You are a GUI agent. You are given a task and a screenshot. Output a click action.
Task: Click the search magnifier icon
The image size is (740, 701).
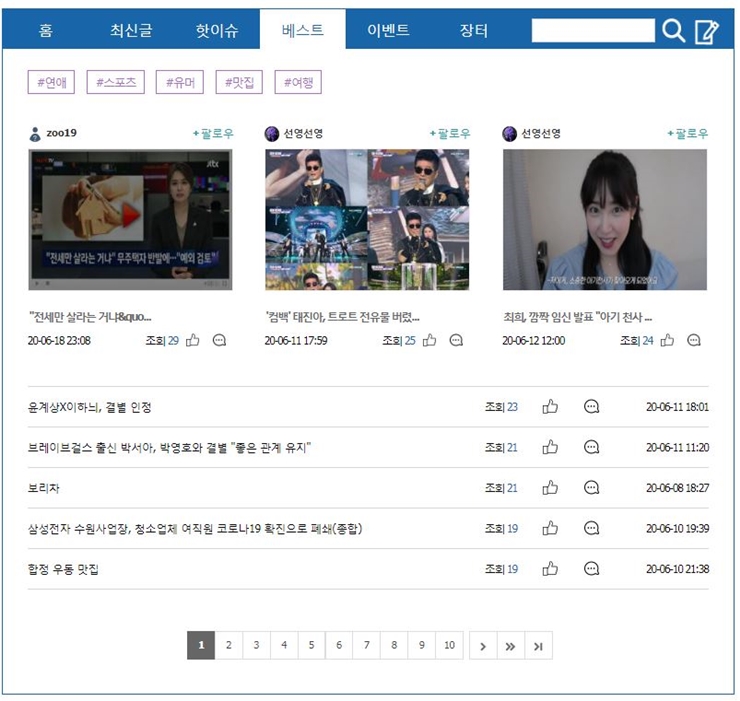pos(674,31)
